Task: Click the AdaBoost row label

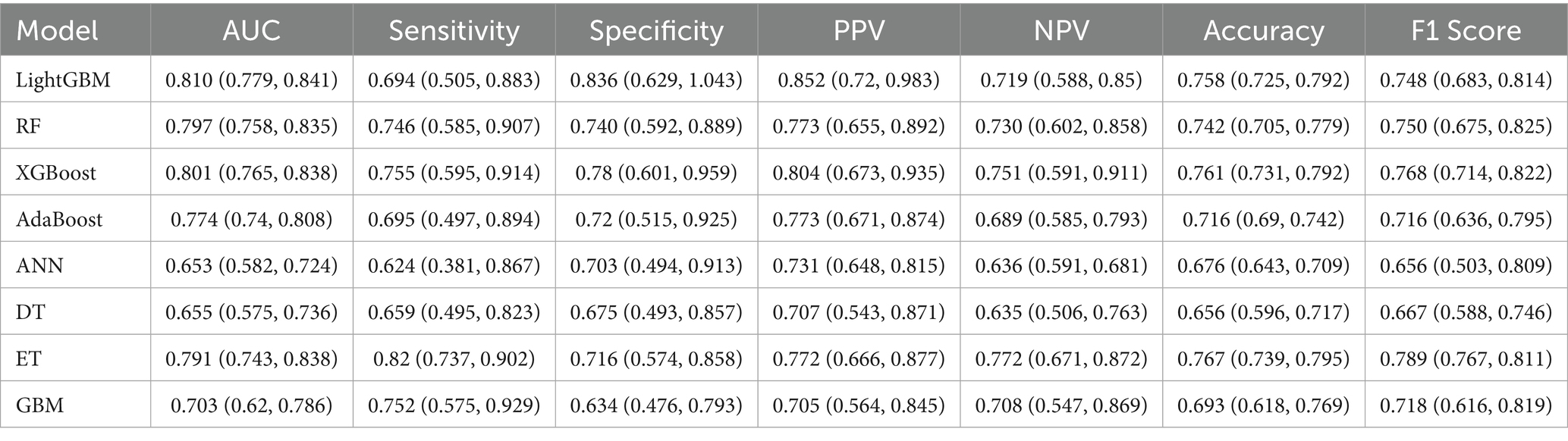Action: [x=59, y=219]
